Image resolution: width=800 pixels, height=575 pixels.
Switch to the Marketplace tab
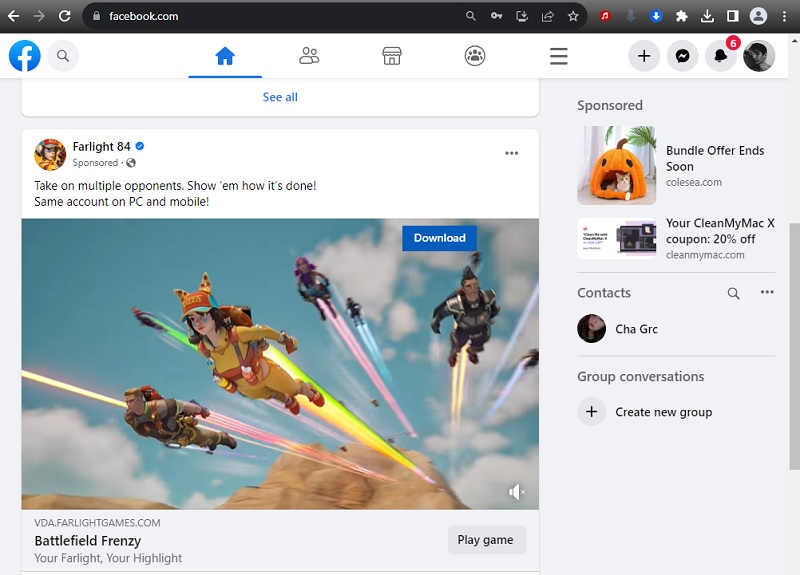click(392, 56)
